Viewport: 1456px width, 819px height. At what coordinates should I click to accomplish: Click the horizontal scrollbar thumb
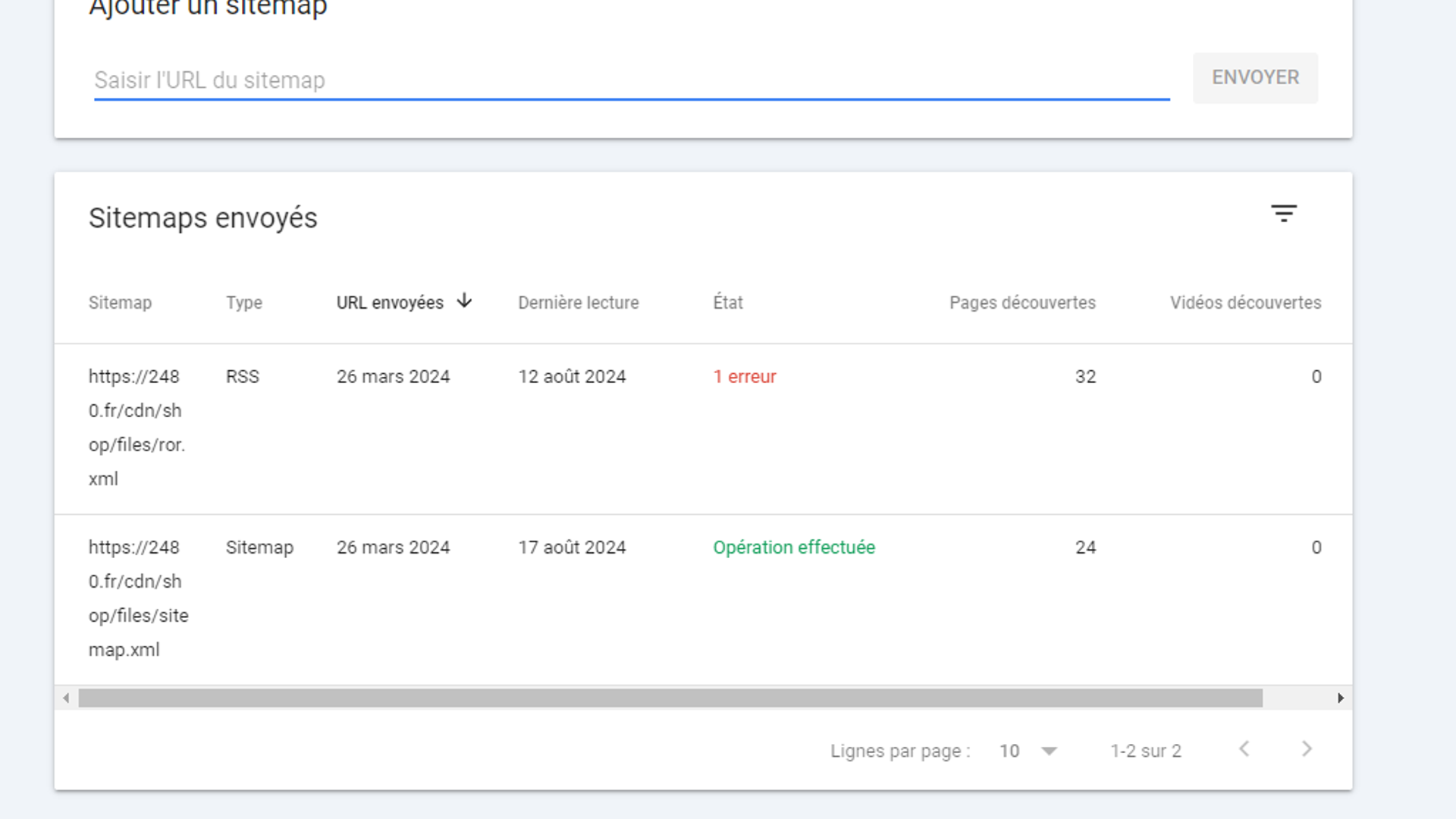pyautogui.click(x=670, y=698)
